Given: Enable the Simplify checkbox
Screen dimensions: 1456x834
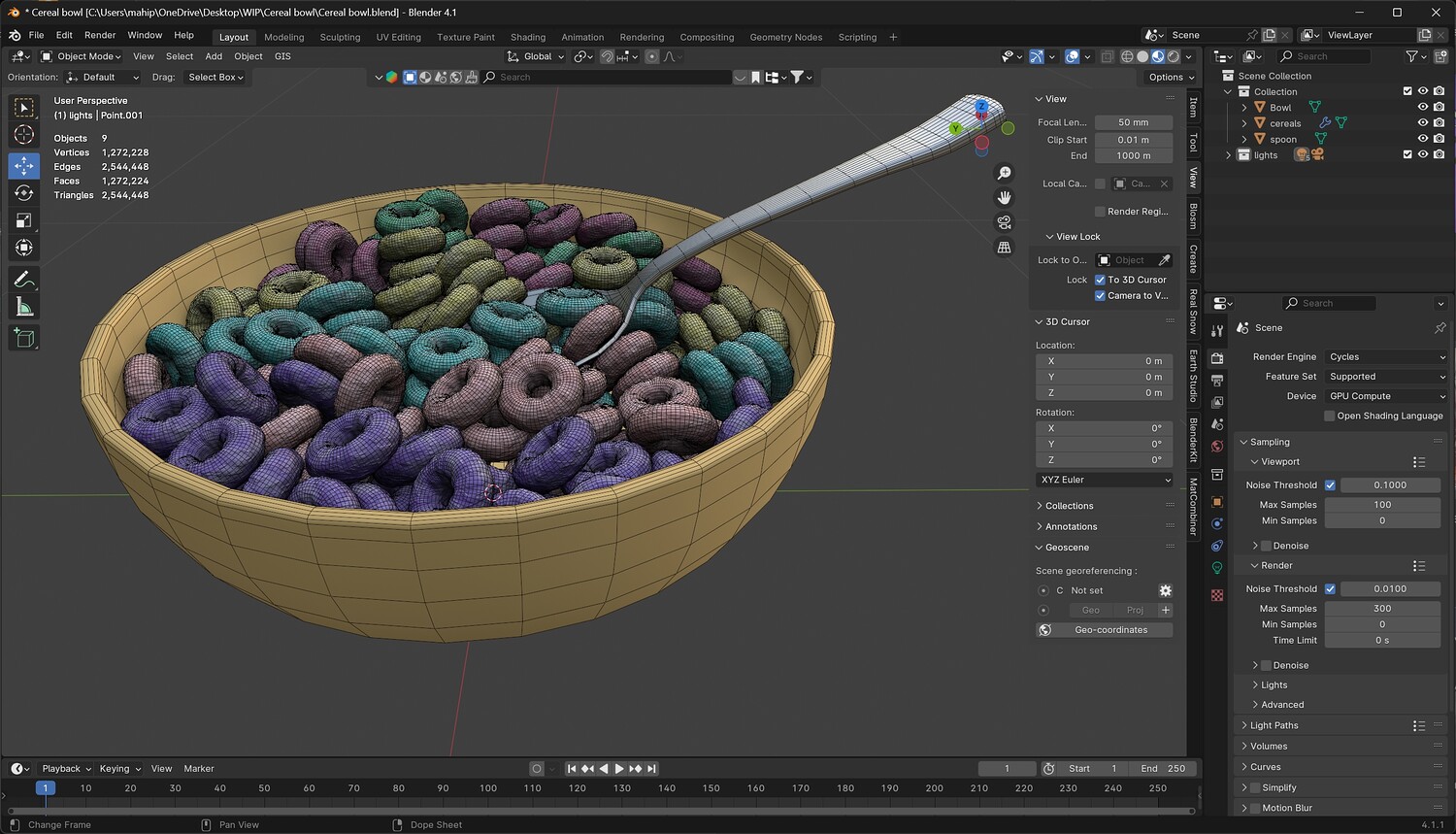Looking at the screenshot, I should click(1255, 787).
